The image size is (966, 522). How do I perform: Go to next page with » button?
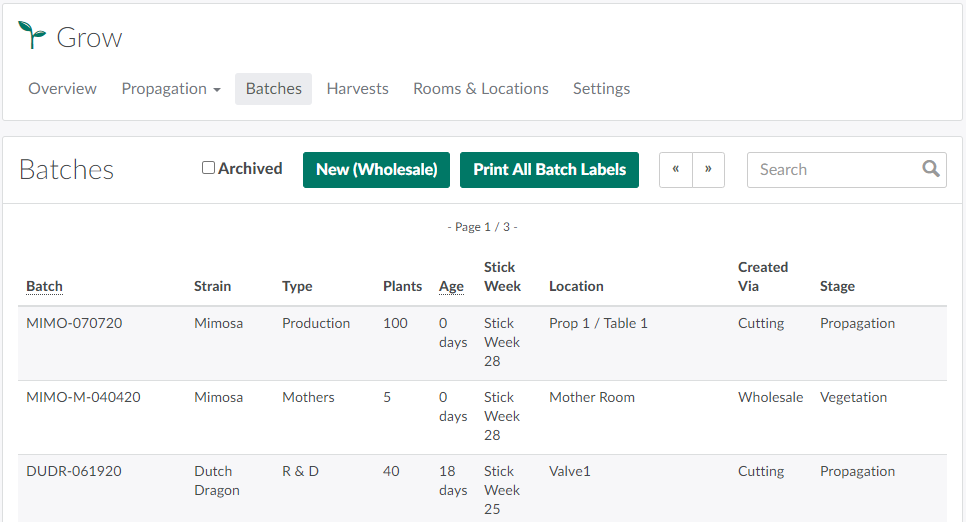pos(708,169)
